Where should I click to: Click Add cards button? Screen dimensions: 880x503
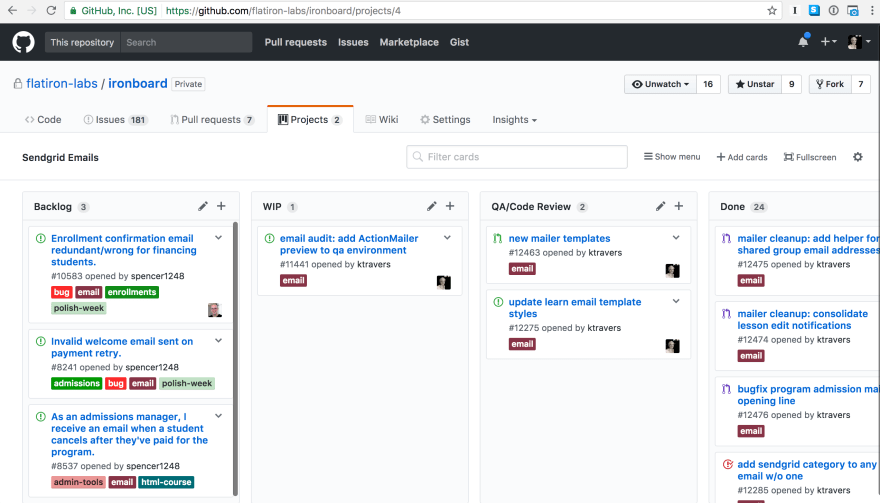(x=742, y=157)
